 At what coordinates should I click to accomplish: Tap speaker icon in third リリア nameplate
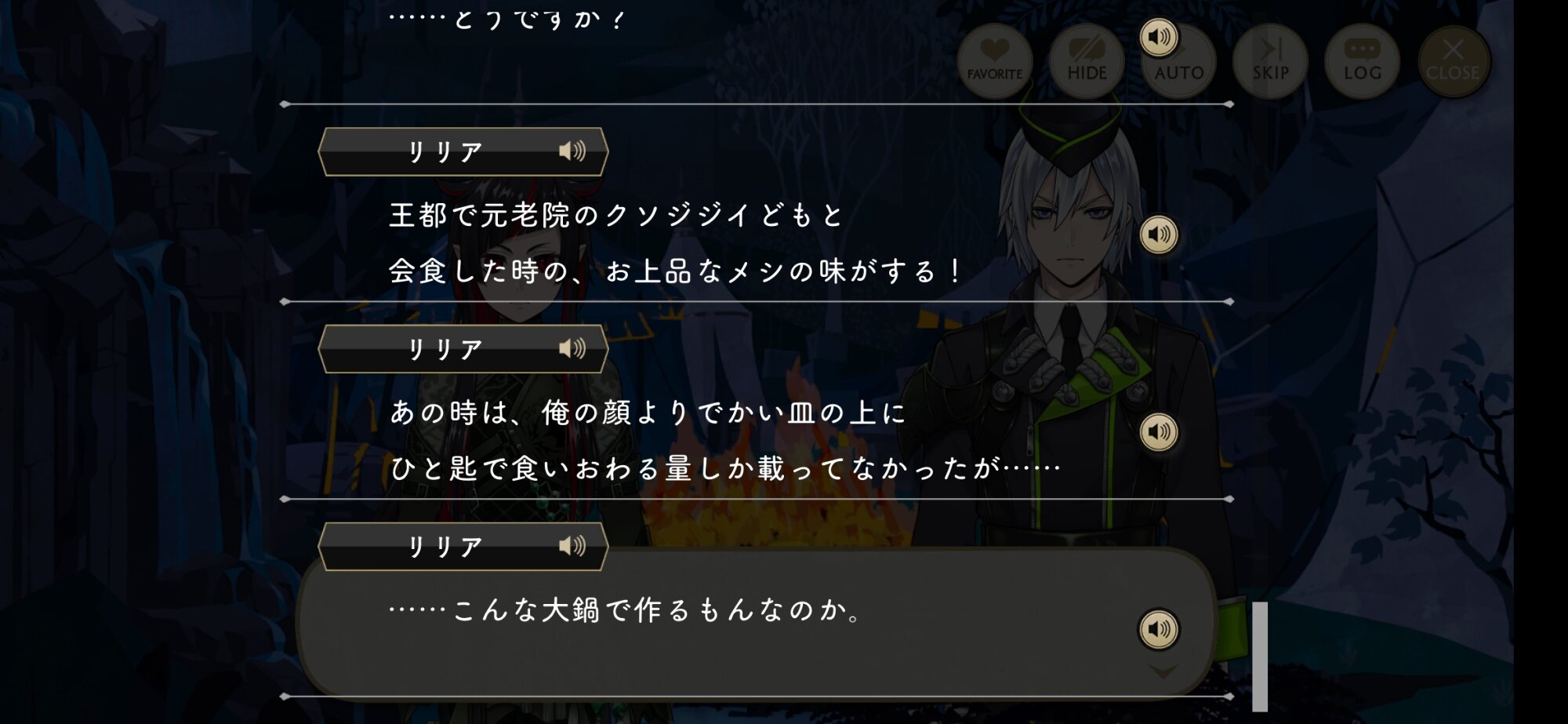click(x=572, y=546)
